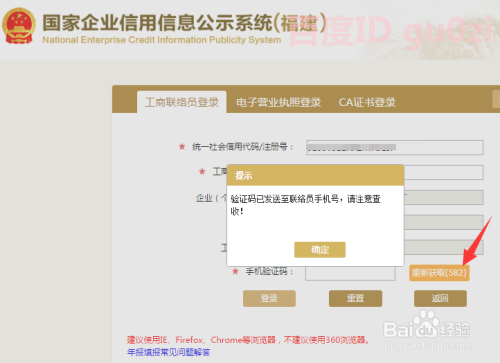Open the 电子营业执照登录 tab
Image resolution: width=500 pixels, height=363 pixels.
pos(279,102)
